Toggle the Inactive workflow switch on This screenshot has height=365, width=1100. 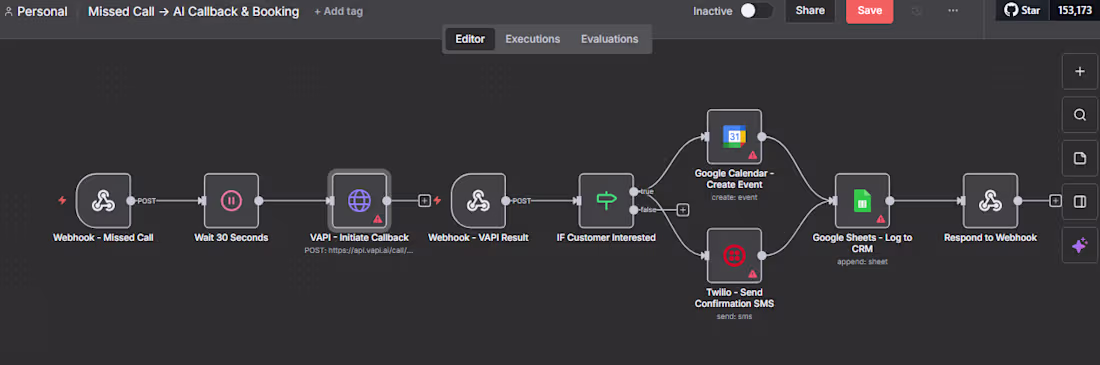tap(756, 11)
